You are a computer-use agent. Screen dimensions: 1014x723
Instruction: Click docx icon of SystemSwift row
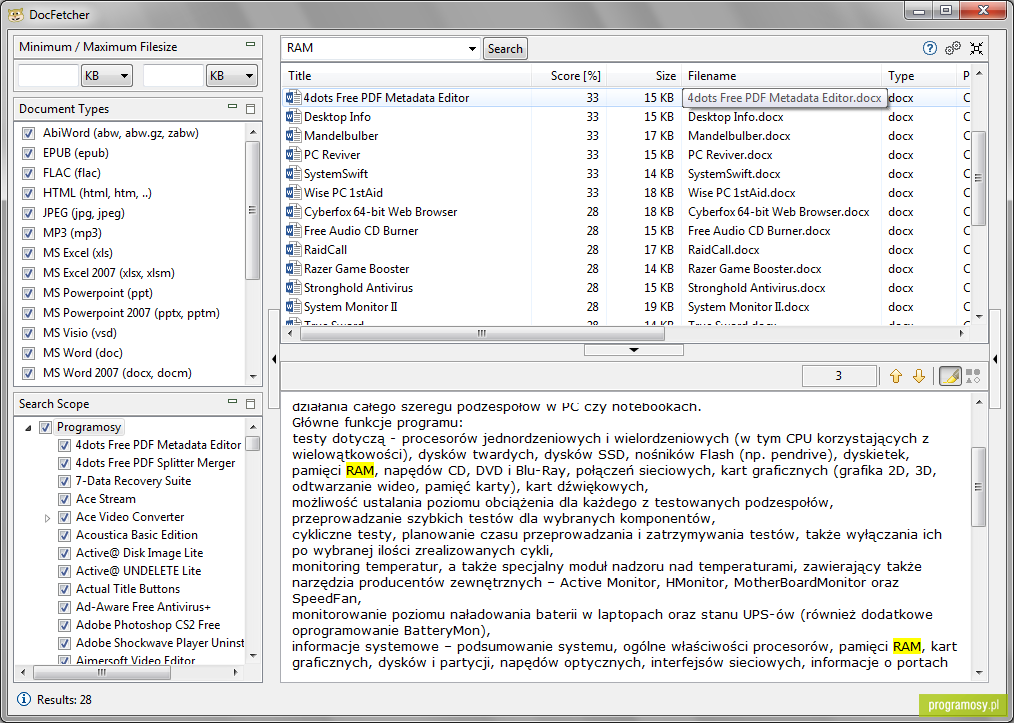coord(294,173)
